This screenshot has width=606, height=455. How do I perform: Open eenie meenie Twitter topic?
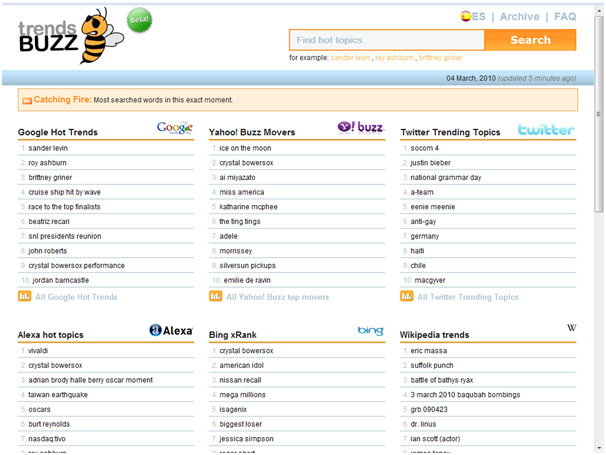click(x=432, y=207)
